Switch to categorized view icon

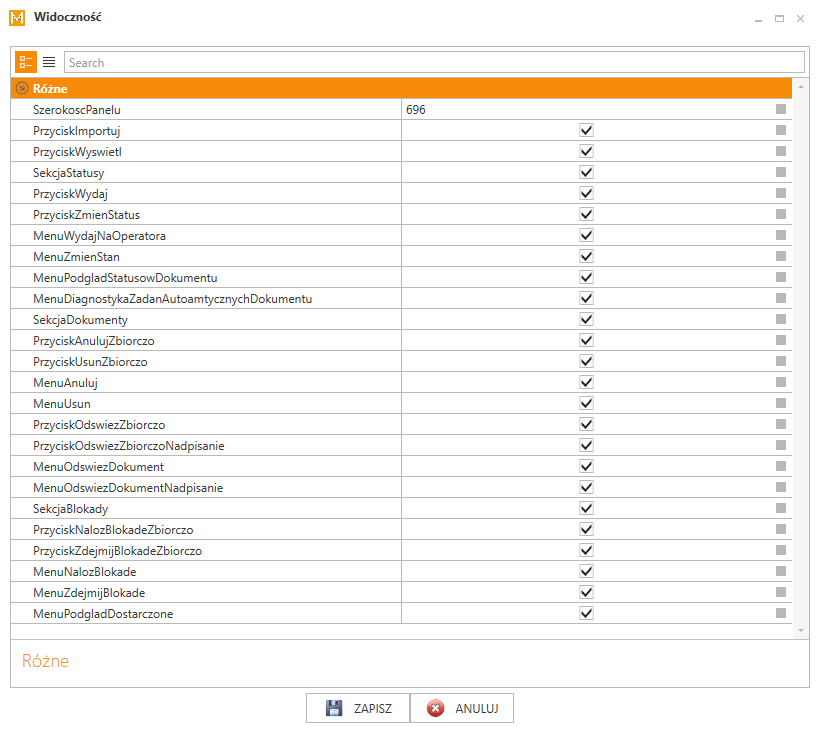(x=26, y=62)
